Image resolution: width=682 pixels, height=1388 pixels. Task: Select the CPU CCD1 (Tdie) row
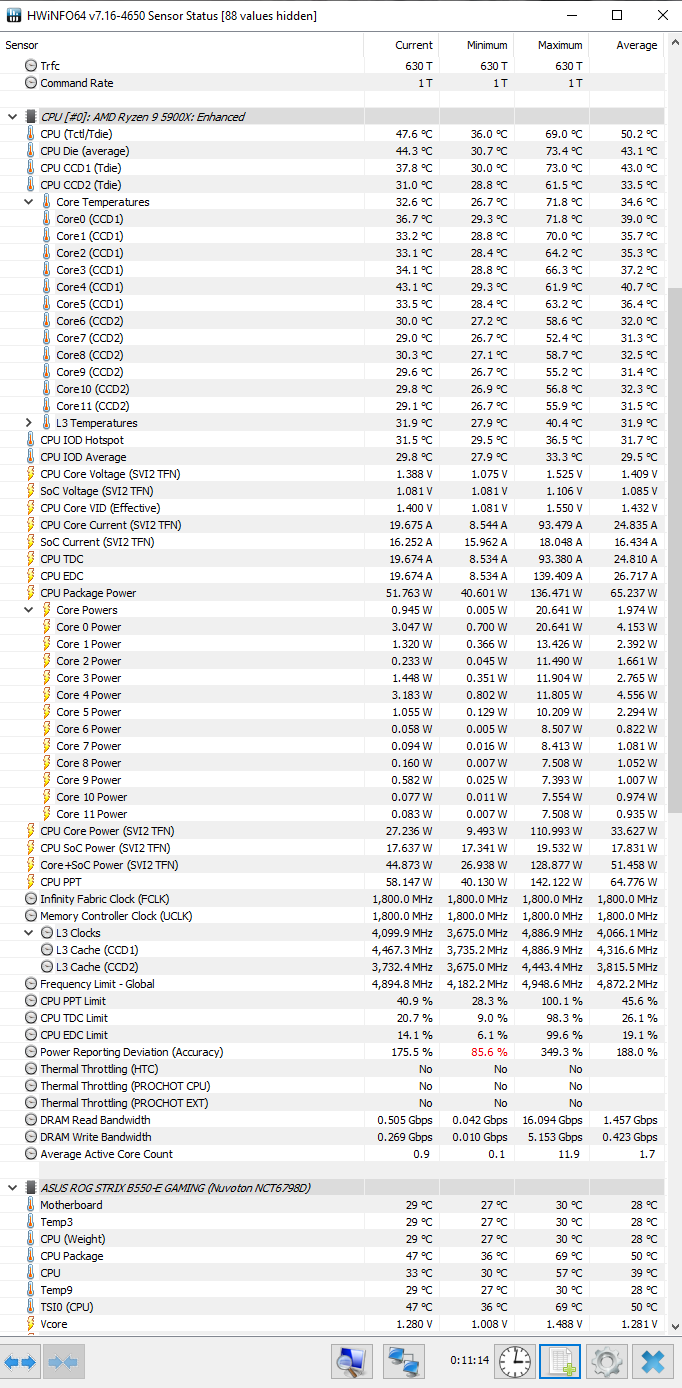[x=332, y=168]
